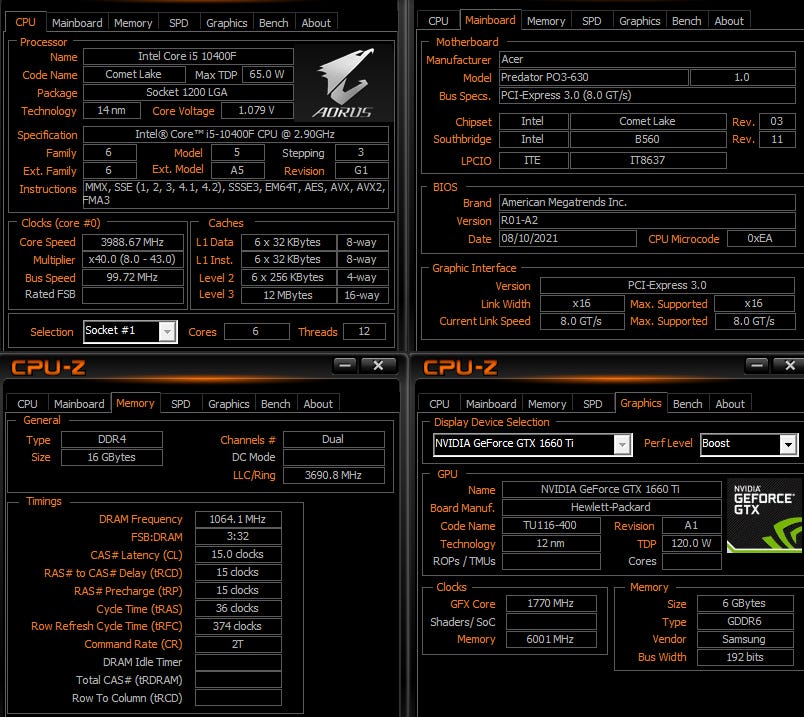
Task: Open the SPD tab in the Mainboard window
Action: pyautogui.click(x=591, y=21)
